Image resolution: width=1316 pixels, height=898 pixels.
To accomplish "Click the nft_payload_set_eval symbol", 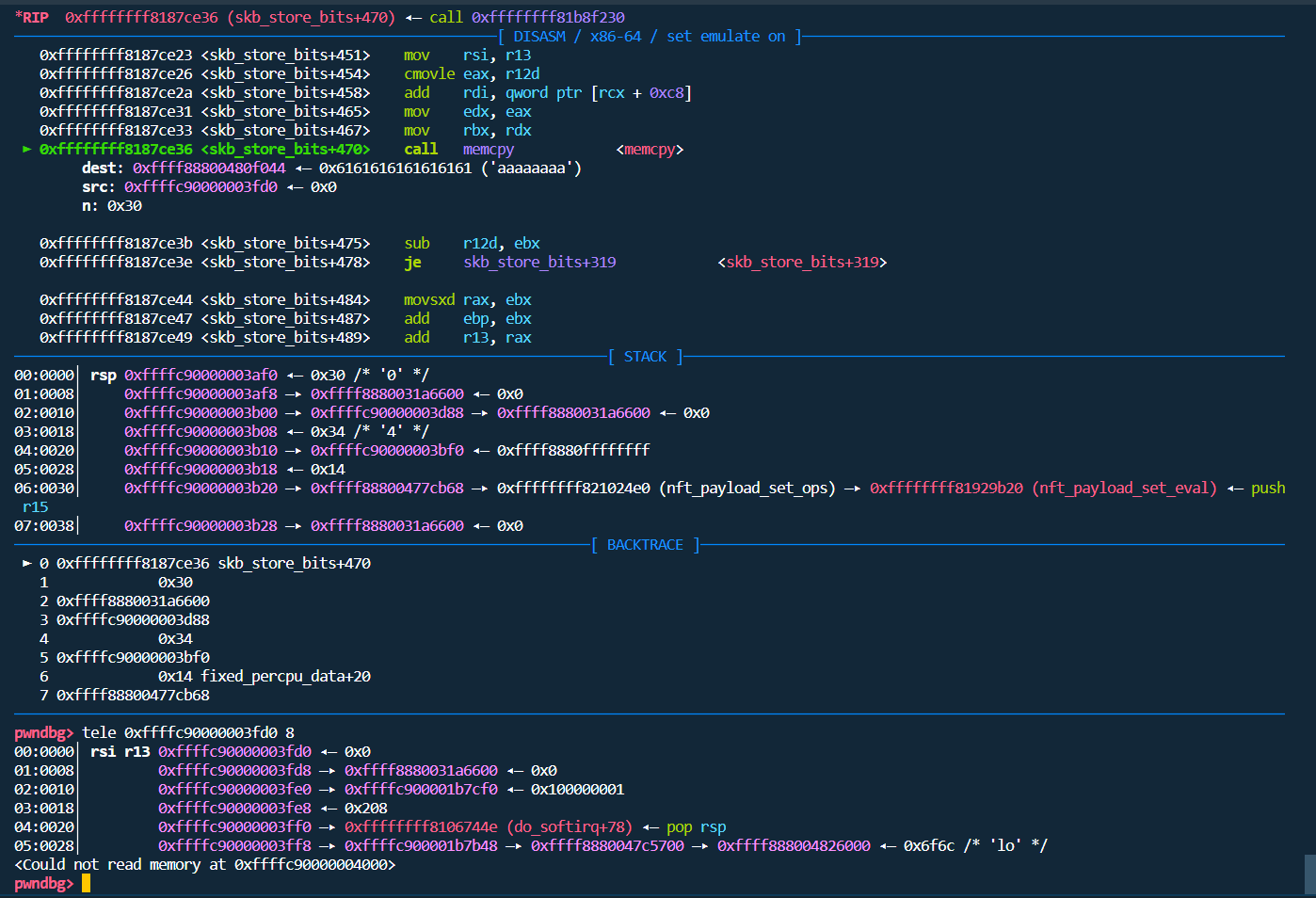I will tap(1124, 488).
